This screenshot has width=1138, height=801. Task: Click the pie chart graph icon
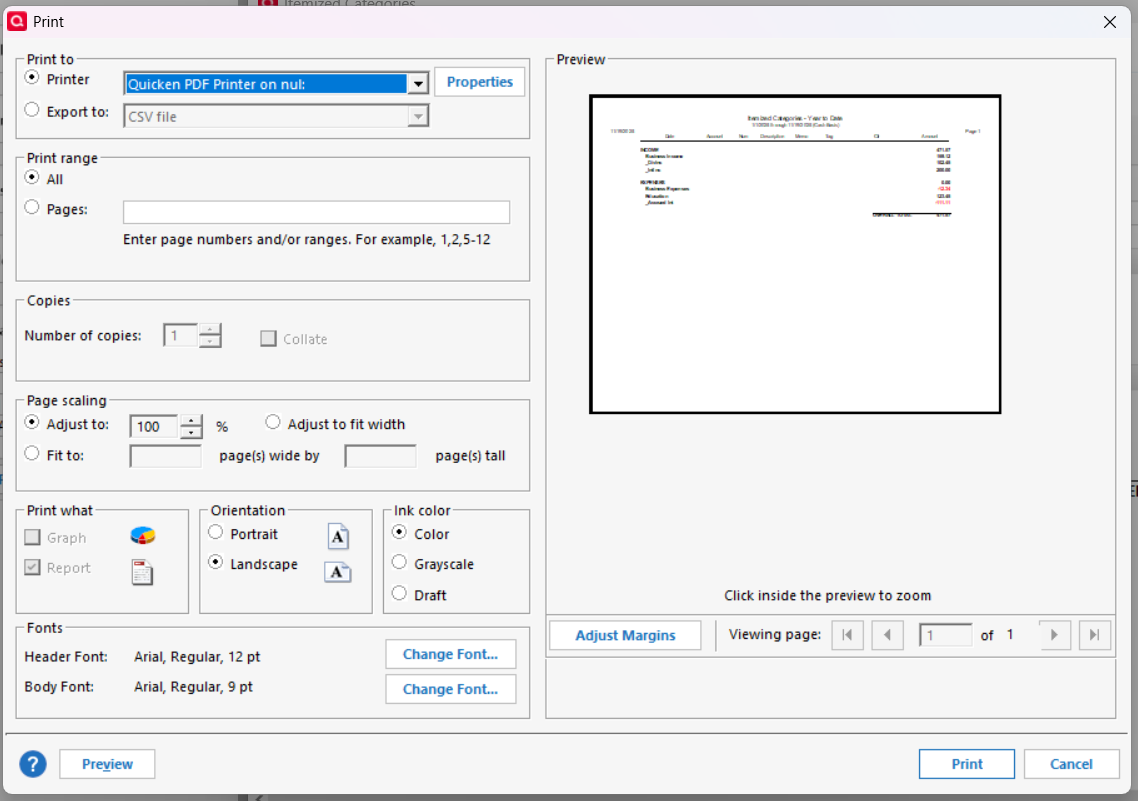pyautogui.click(x=143, y=535)
